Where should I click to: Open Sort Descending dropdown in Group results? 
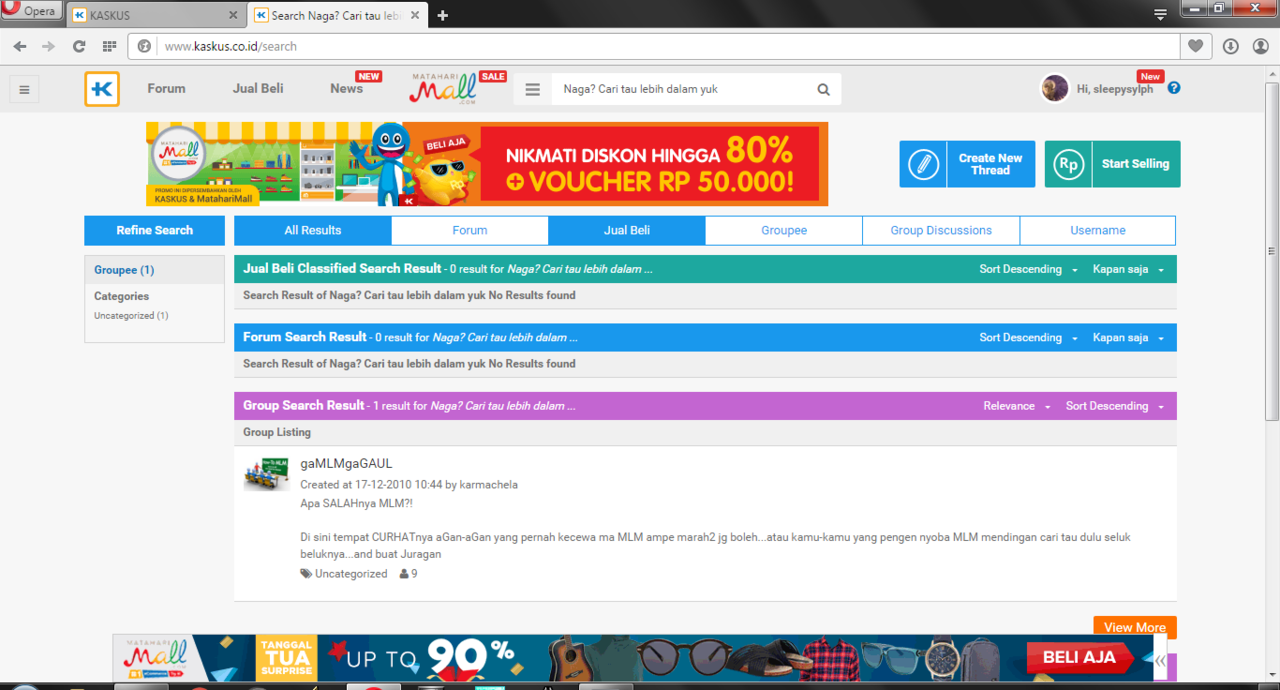[x=1115, y=406]
